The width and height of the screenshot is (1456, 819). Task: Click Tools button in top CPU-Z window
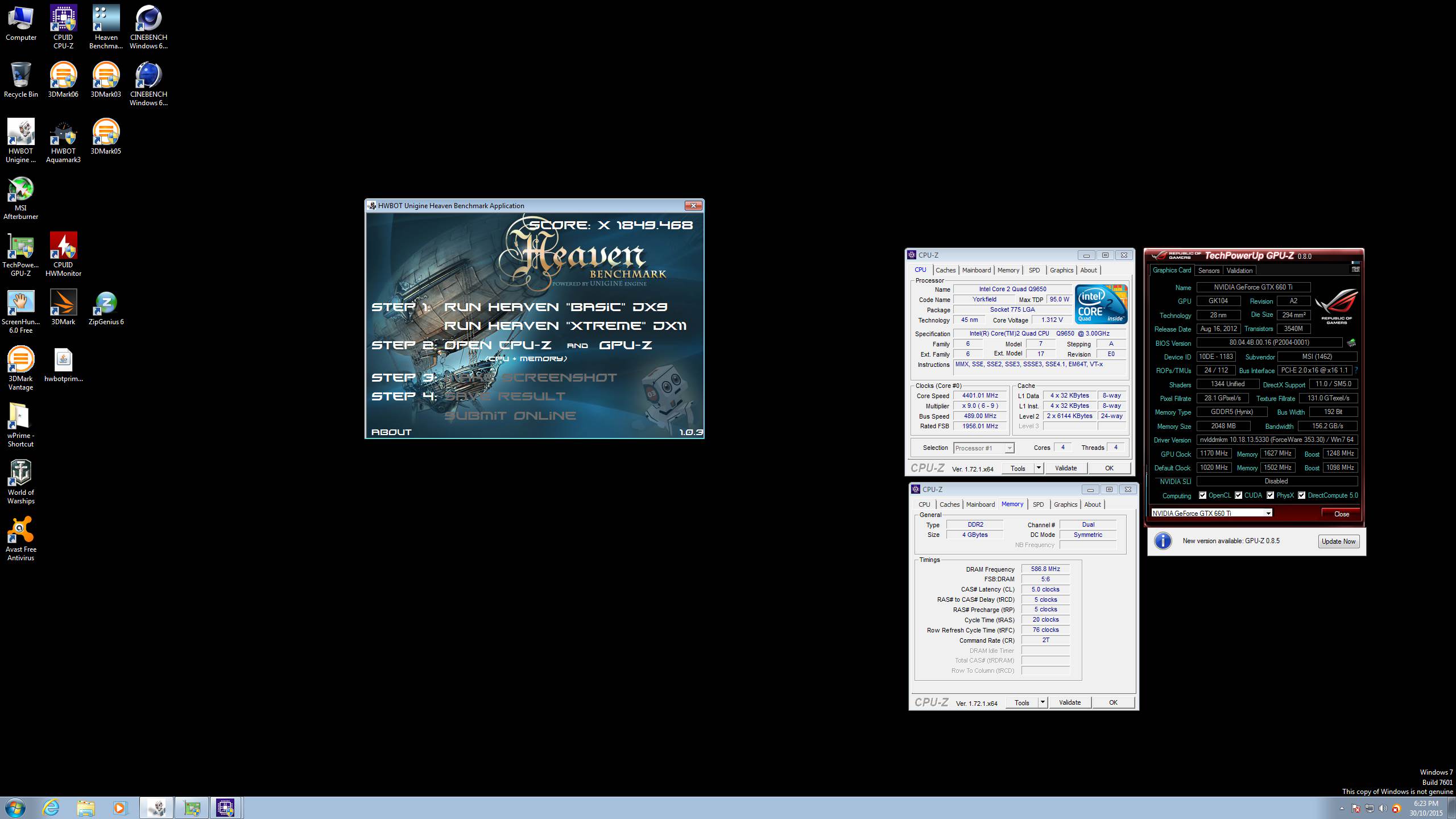1018,468
